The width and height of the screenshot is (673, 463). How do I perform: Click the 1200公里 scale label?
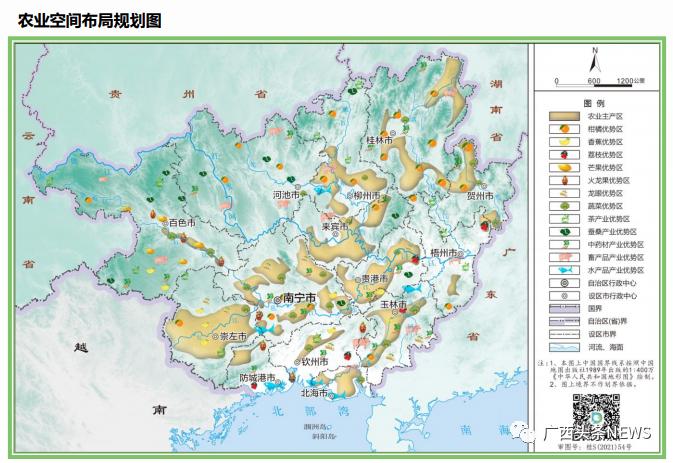pyautogui.click(x=631, y=80)
